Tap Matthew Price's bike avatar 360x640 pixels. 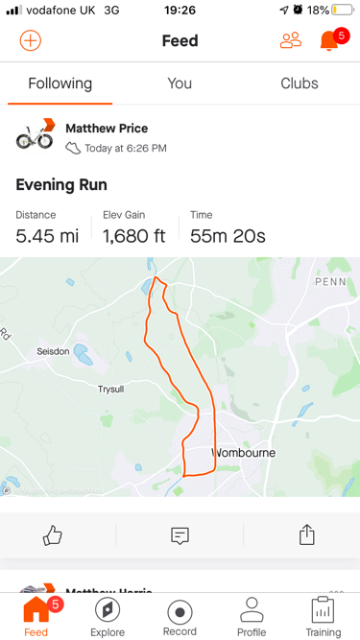35,134
